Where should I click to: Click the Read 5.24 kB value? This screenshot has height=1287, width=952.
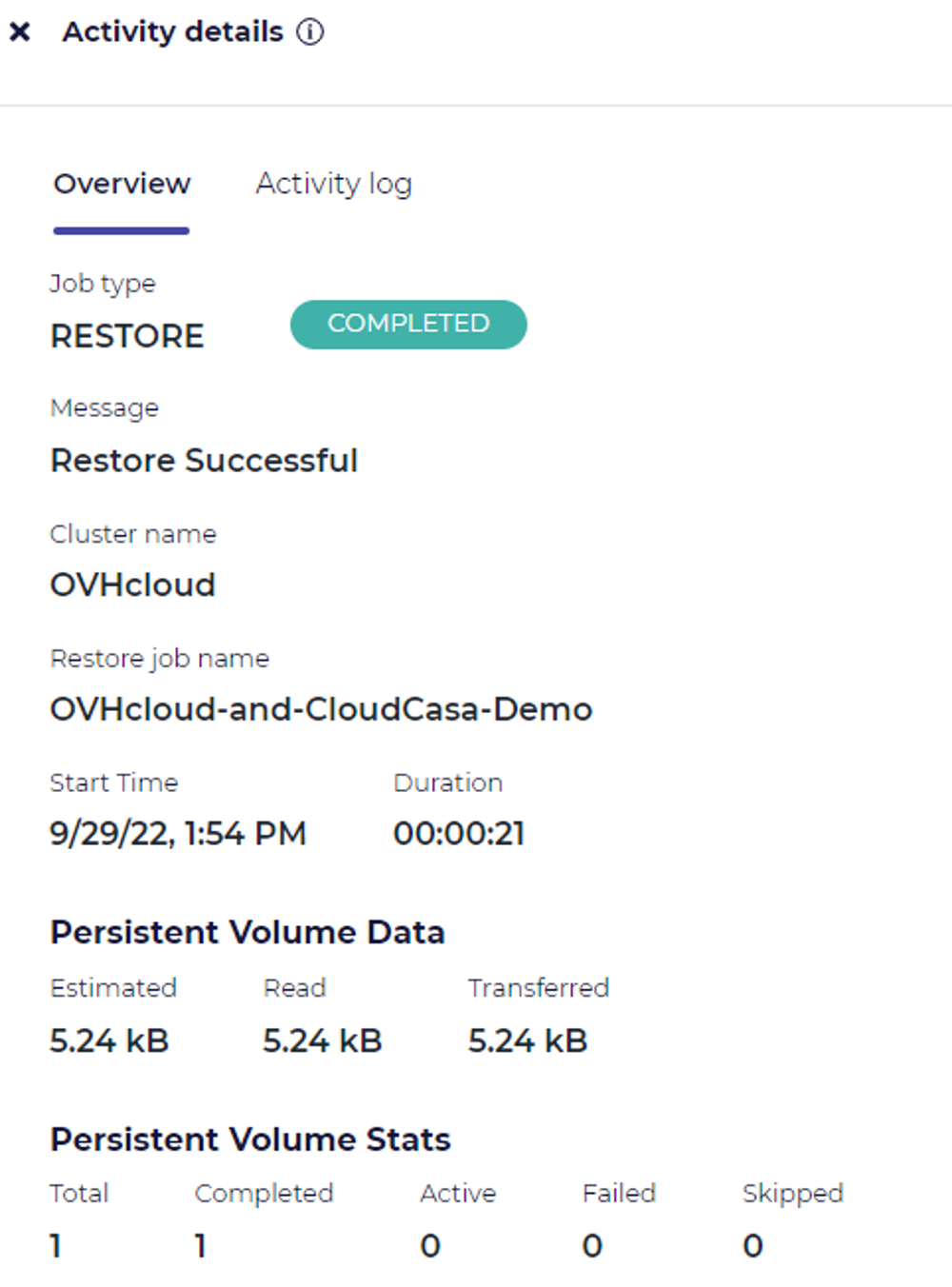click(323, 1040)
